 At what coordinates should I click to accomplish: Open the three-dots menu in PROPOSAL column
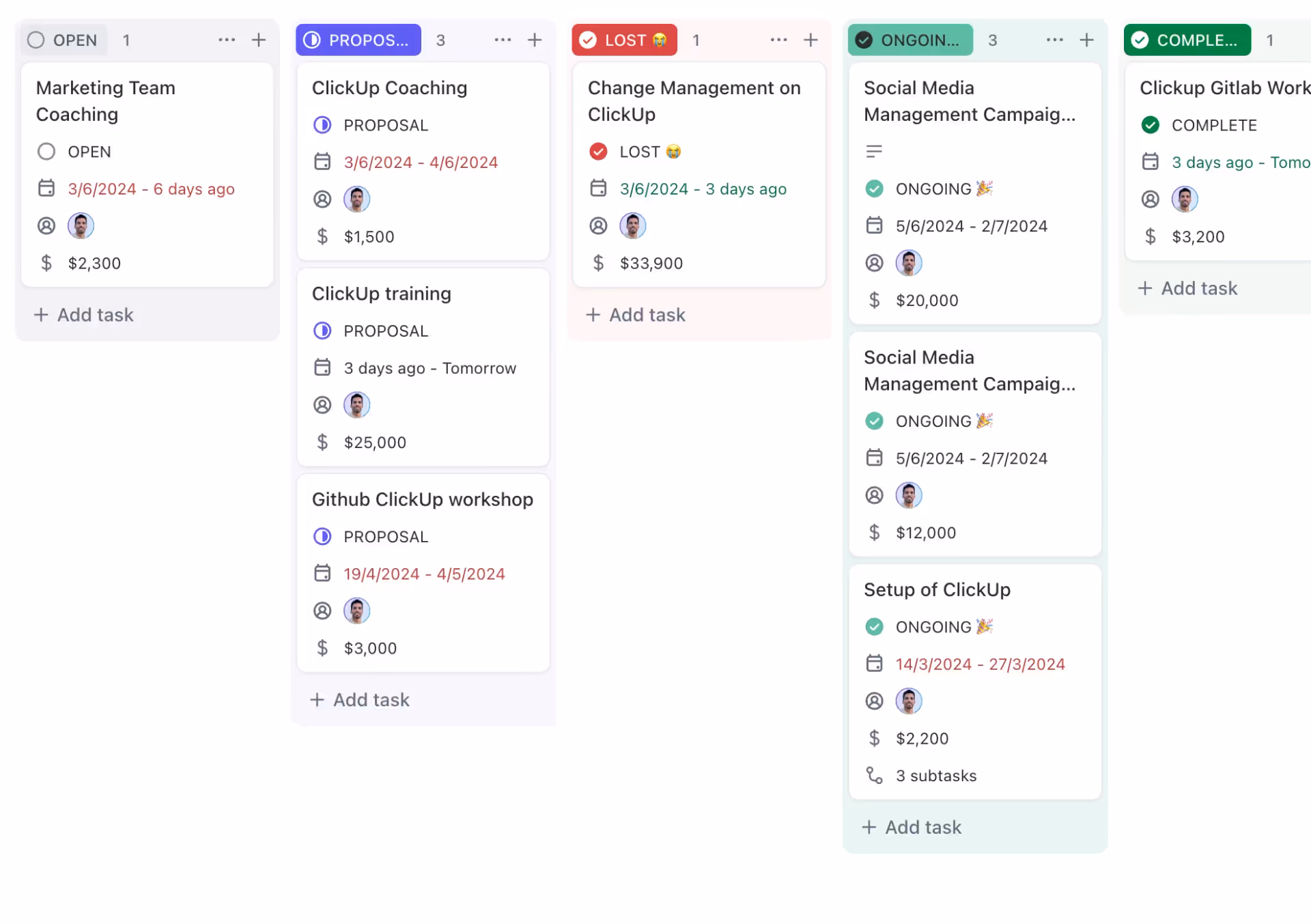[503, 40]
